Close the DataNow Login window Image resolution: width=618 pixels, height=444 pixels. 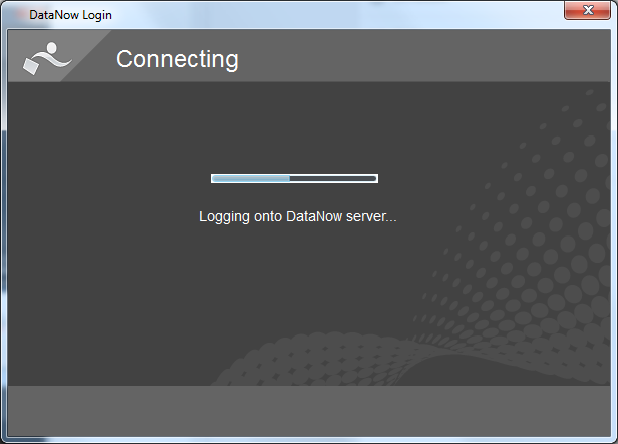pyautogui.click(x=587, y=10)
